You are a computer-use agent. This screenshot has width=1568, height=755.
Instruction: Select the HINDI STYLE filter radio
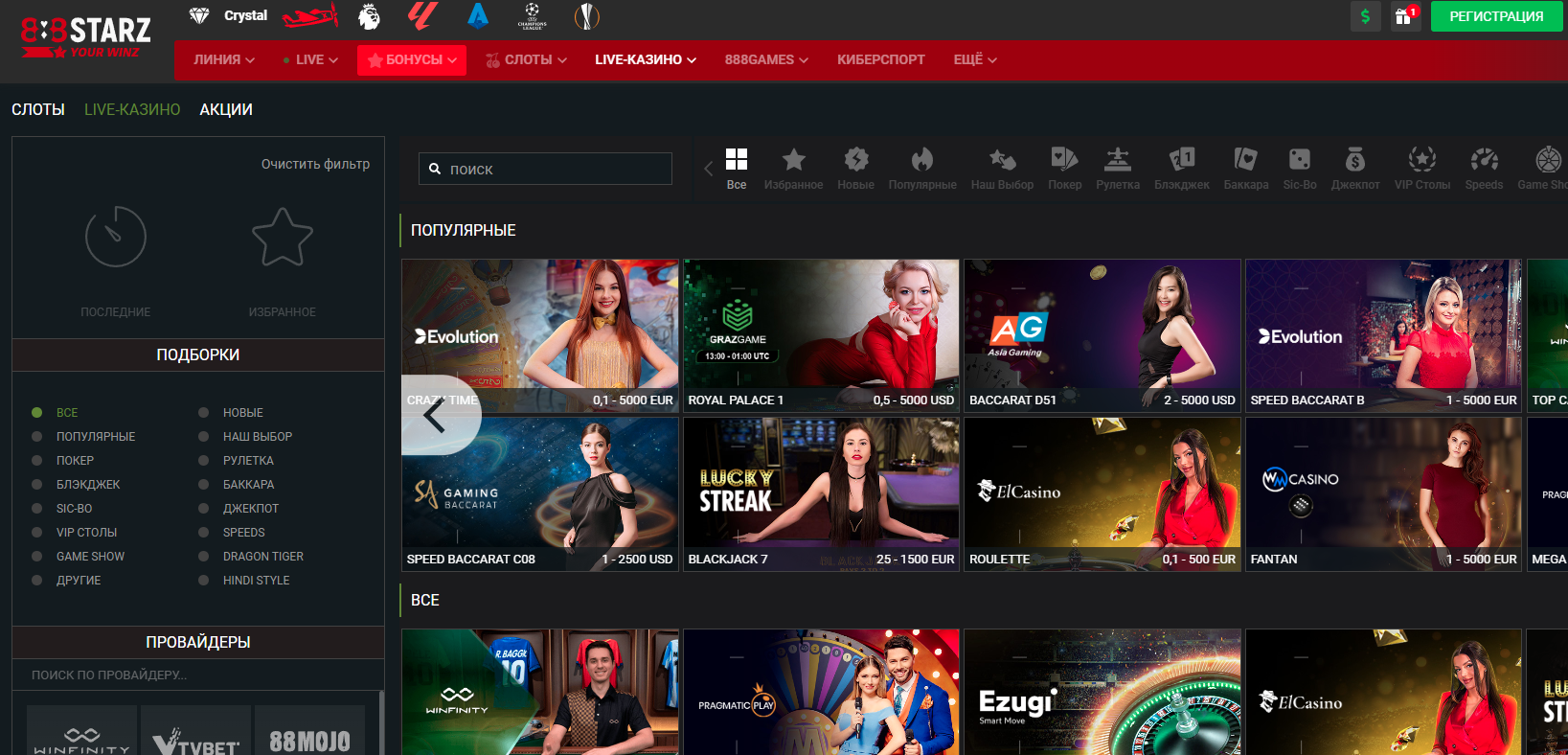(x=204, y=581)
